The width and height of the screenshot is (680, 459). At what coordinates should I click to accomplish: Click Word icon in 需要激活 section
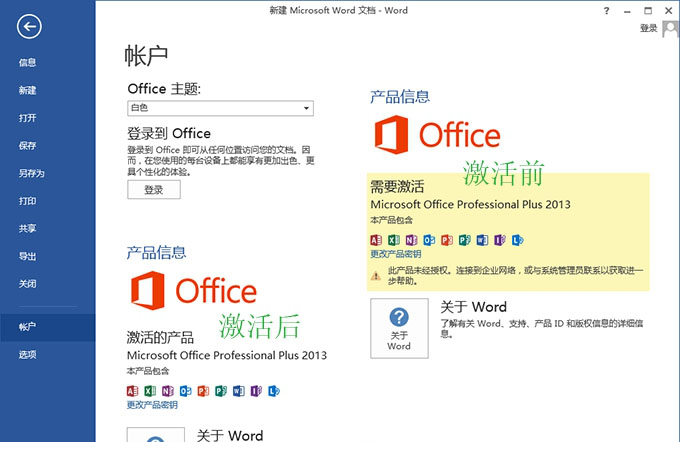[x=482, y=240]
